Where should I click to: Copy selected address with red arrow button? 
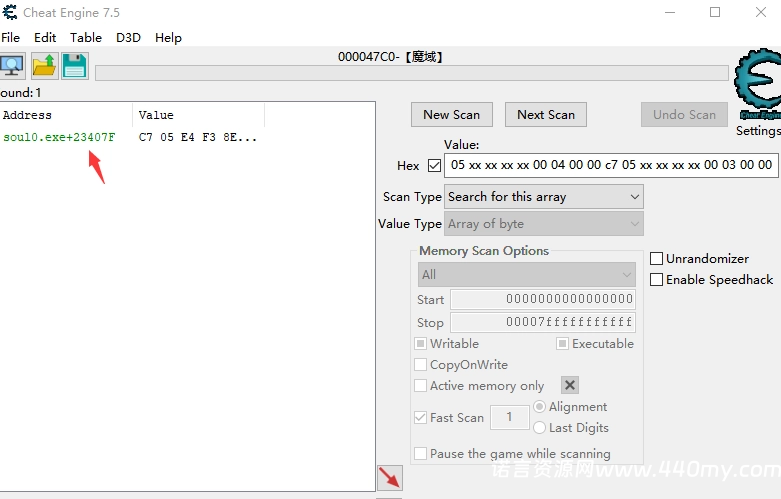point(390,478)
